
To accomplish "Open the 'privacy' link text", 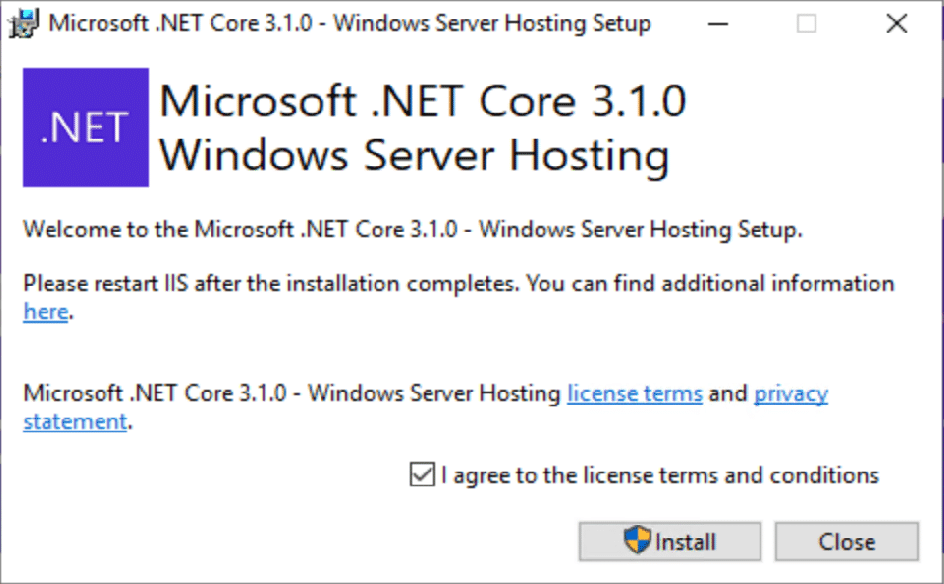I will pos(791,394).
